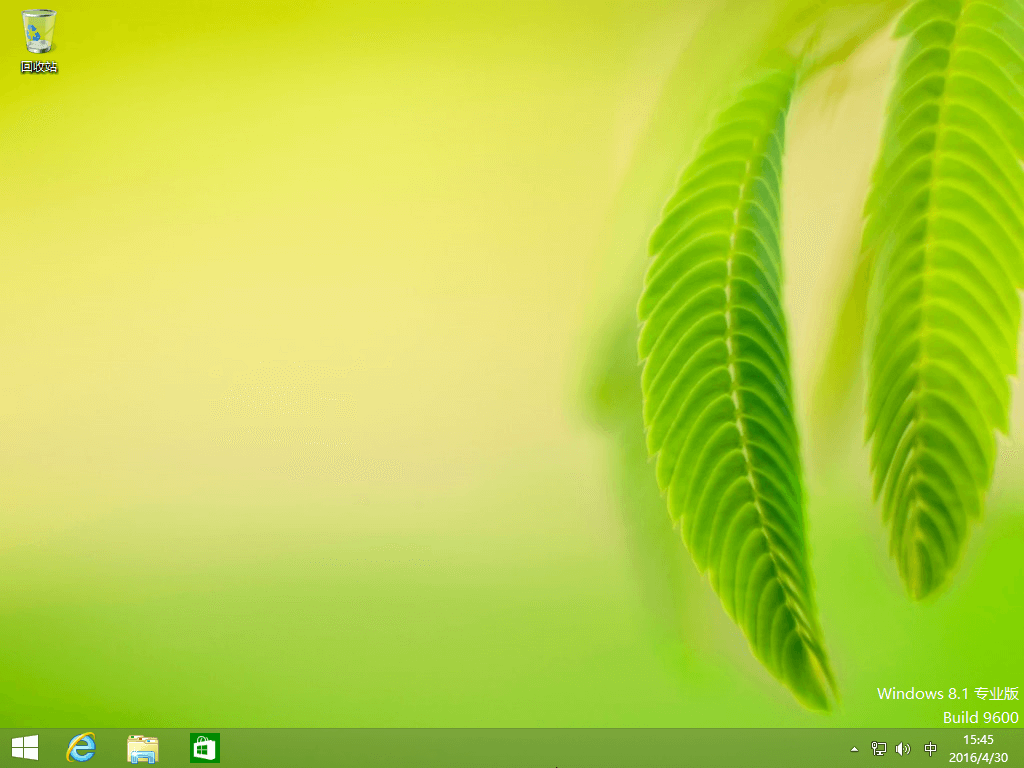This screenshot has width=1024, height=768.
Task: Click the Build 9600 watermark text
Action: pyautogui.click(x=980, y=717)
